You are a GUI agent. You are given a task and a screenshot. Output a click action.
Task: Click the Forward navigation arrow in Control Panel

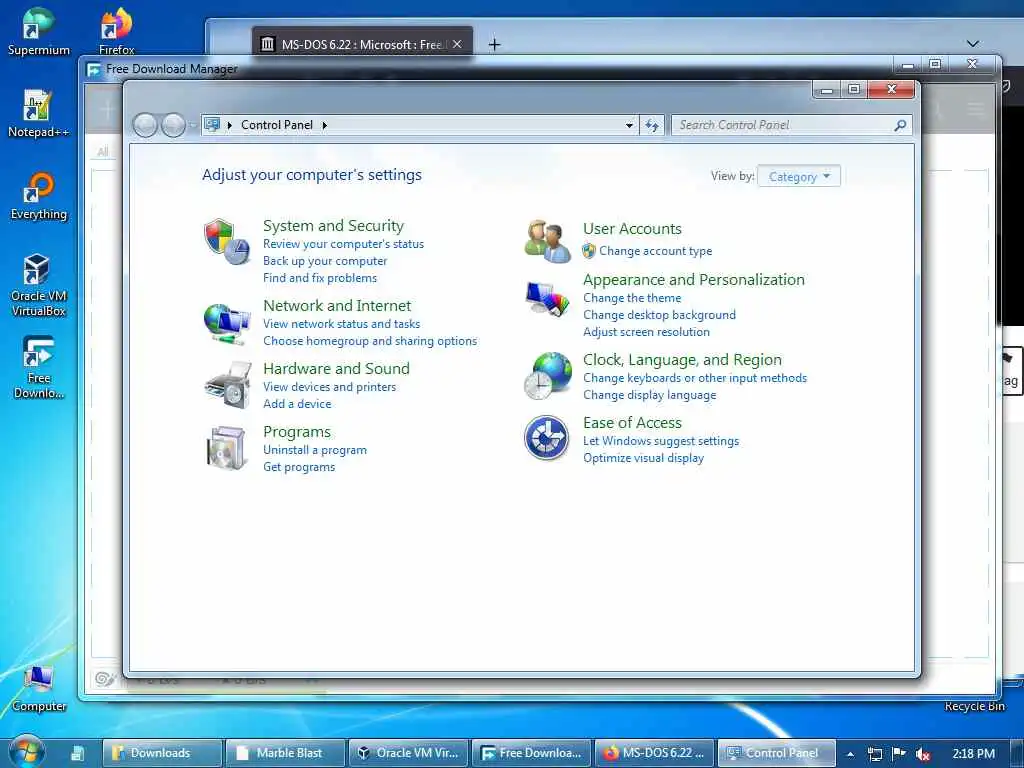point(173,125)
